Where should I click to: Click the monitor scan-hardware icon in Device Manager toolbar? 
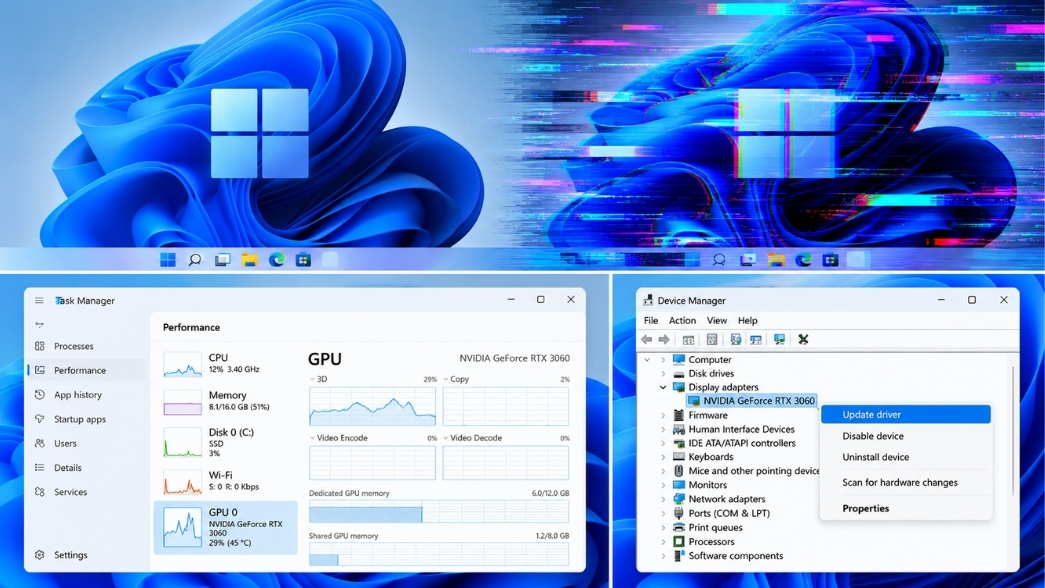click(779, 340)
